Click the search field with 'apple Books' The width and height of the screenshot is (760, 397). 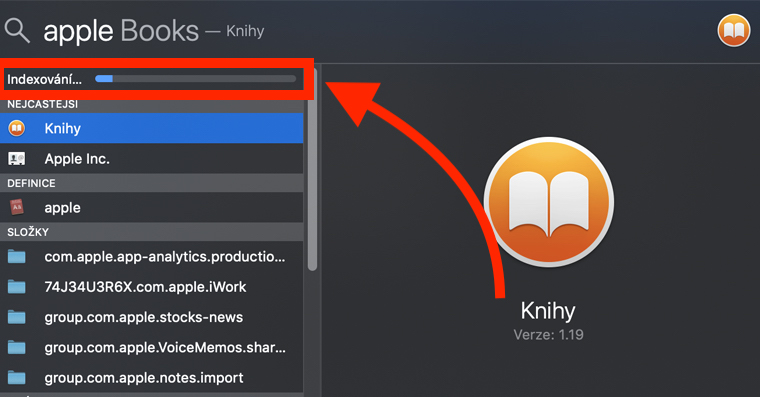154,31
